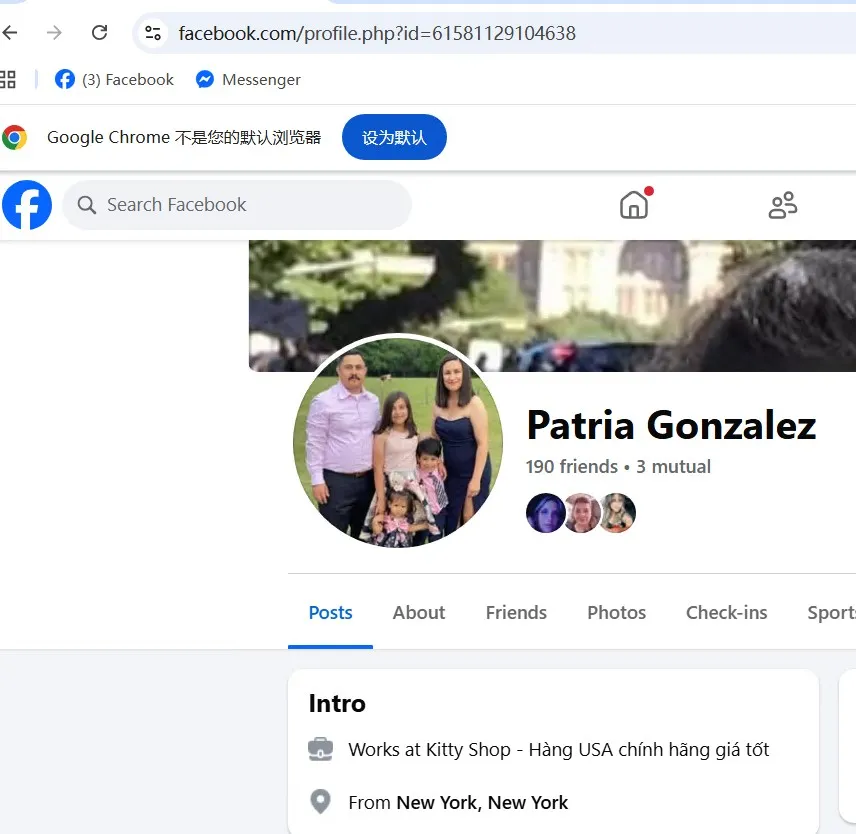Go back with the browser back arrow
856x834 pixels.
click(x=10, y=33)
